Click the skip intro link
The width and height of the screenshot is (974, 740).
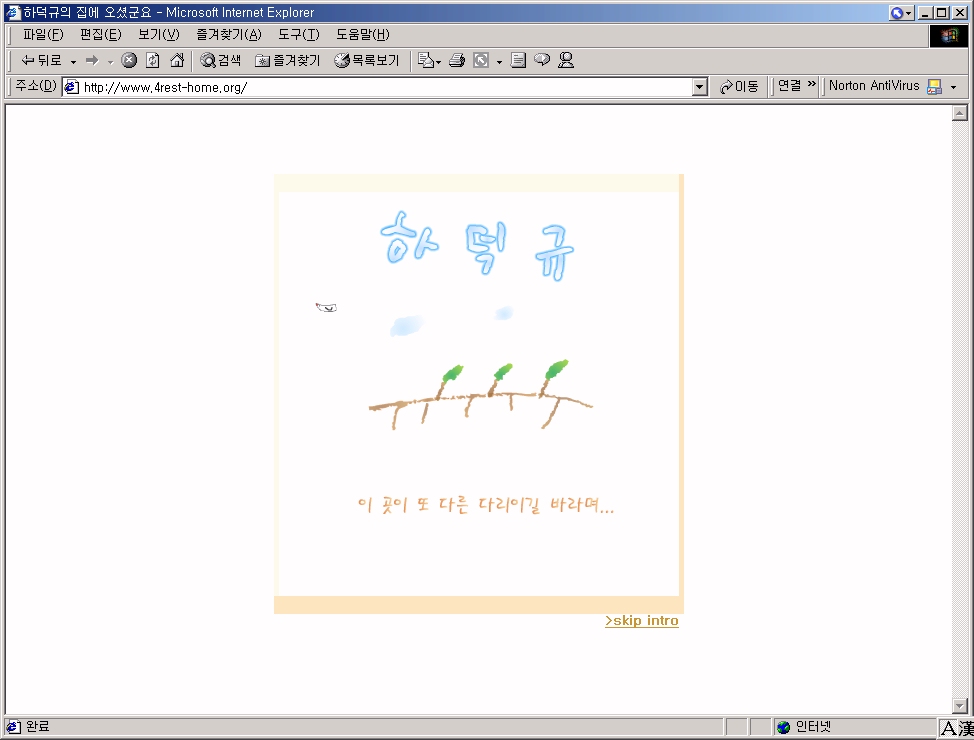coord(642,621)
